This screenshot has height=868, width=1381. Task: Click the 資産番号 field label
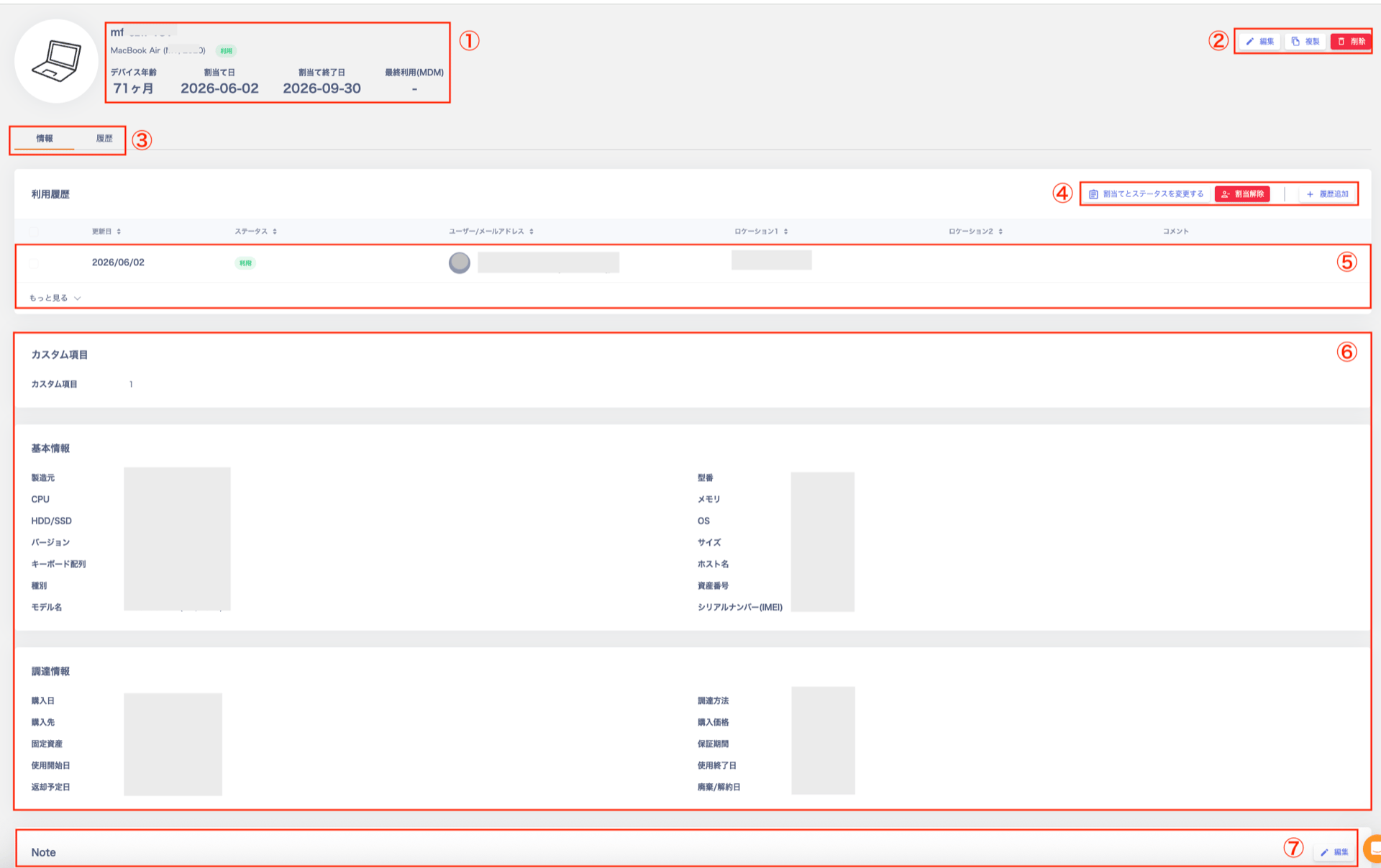(713, 585)
